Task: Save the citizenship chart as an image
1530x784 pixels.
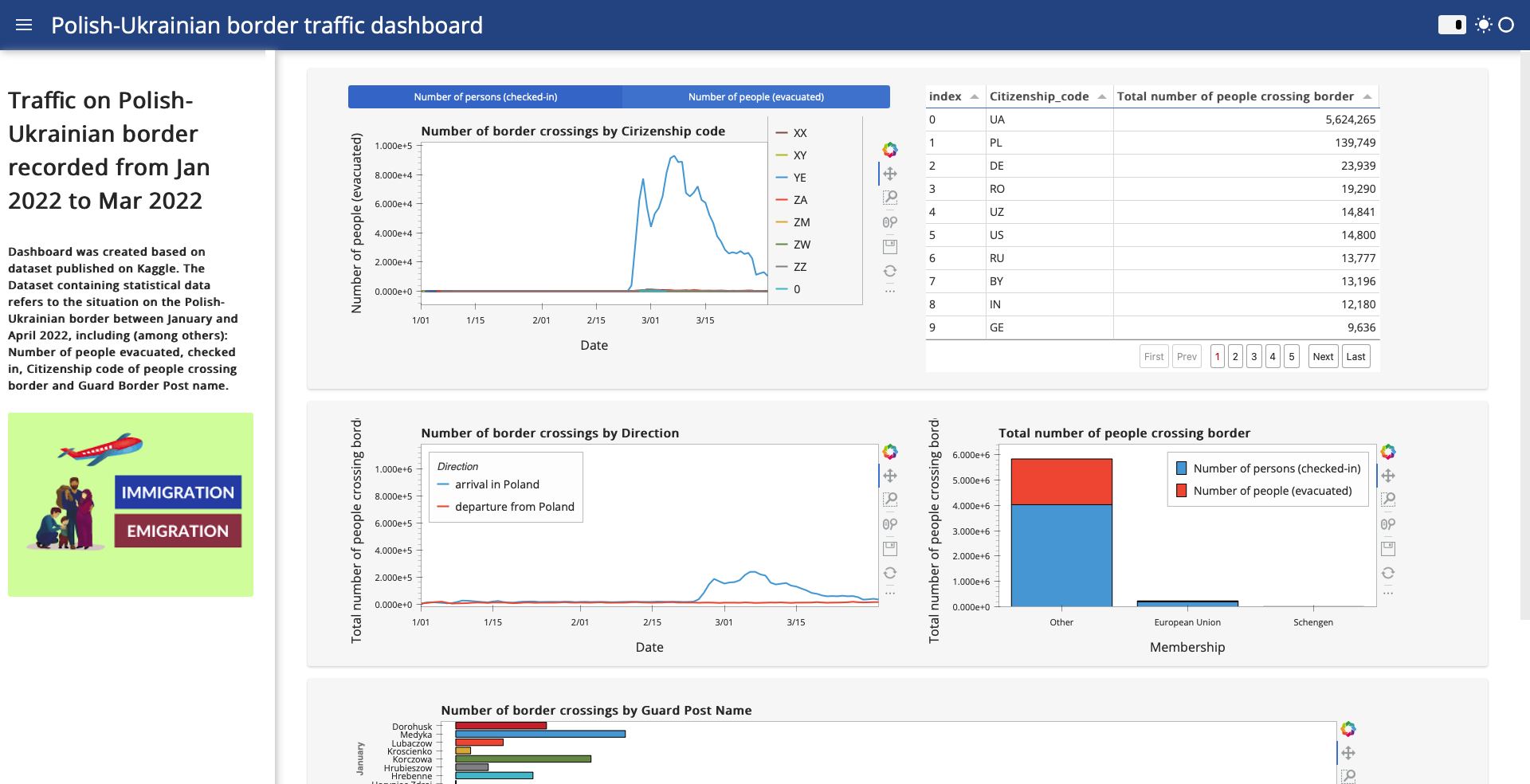Action: pos(890,246)
